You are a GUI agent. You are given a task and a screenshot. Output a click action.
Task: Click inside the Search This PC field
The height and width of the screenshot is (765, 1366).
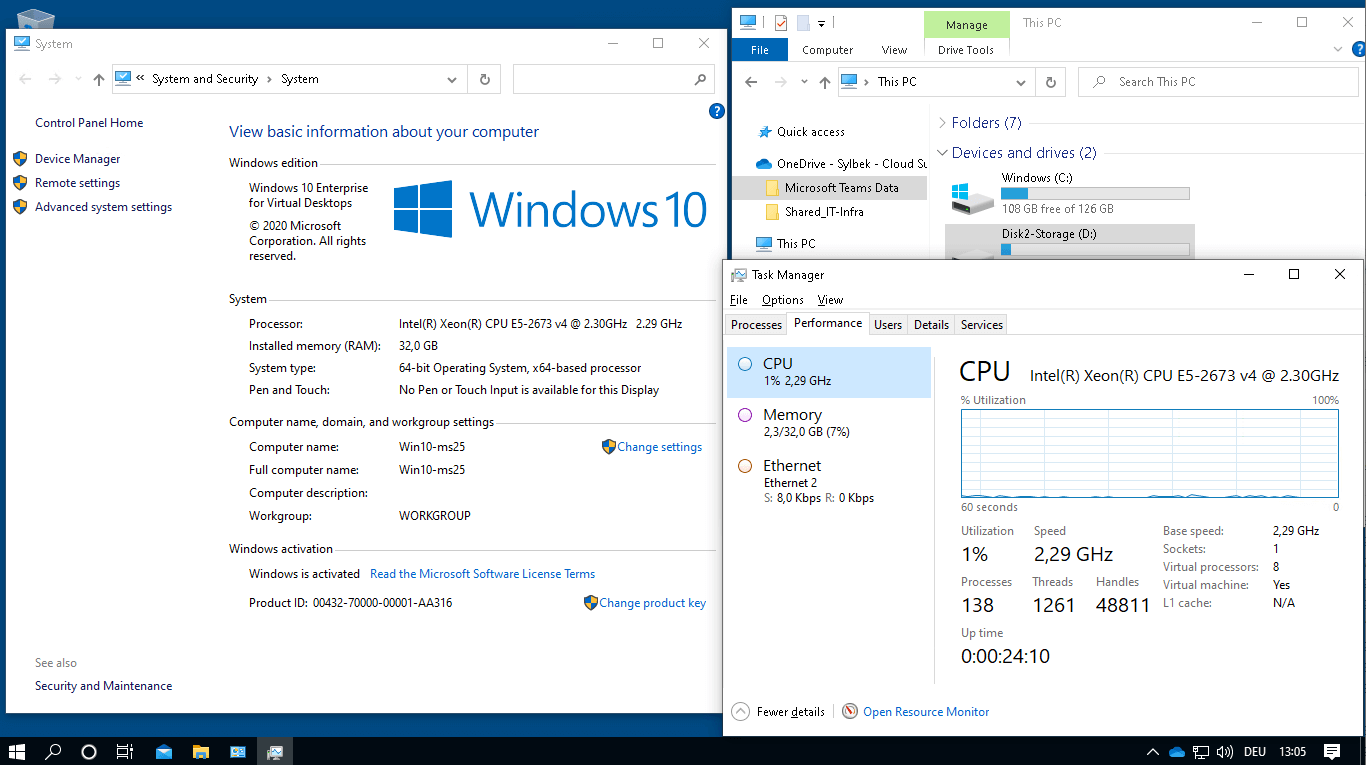point(1220,81)
